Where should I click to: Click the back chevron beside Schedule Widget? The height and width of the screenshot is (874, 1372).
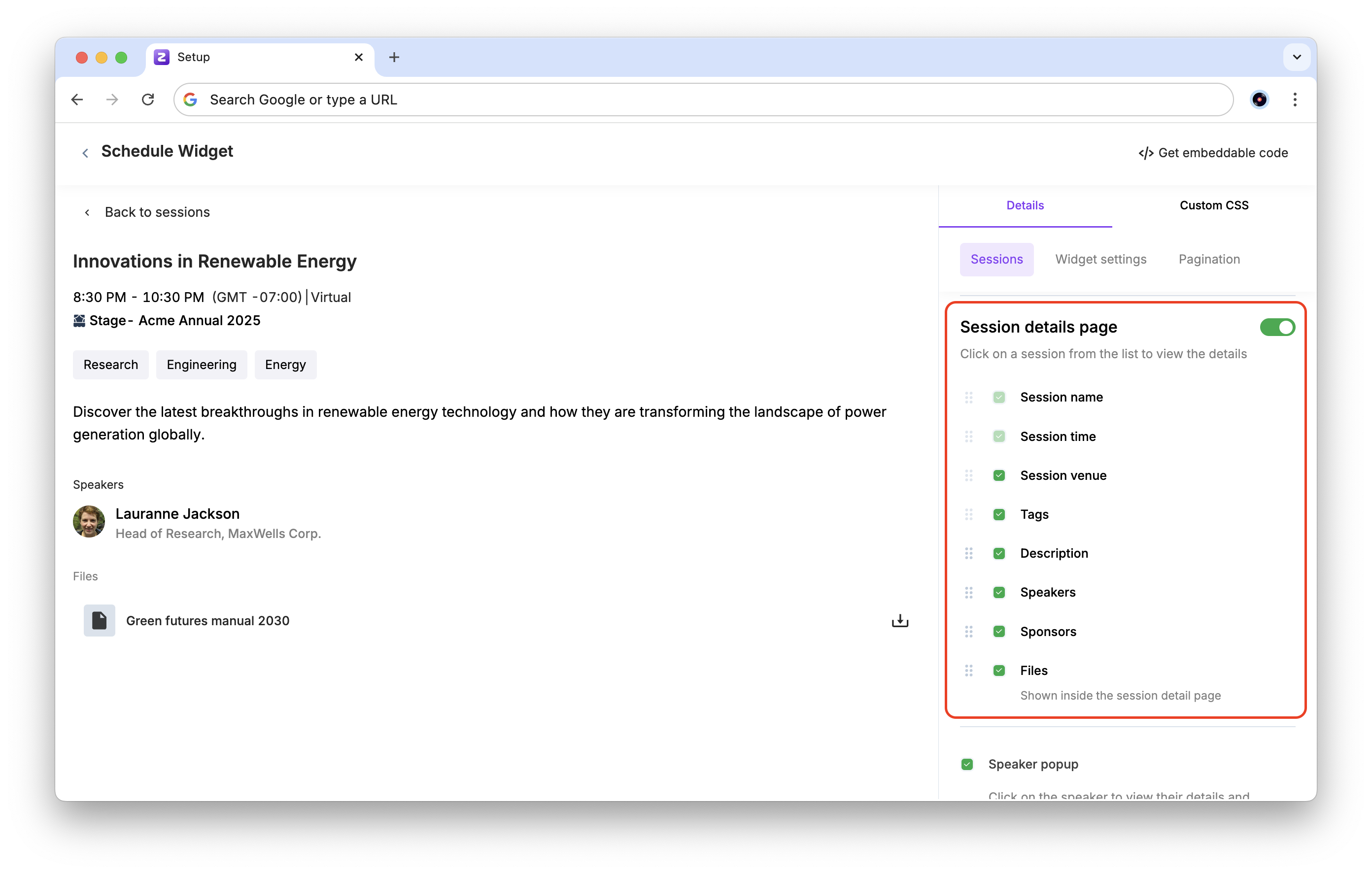(85, 153)
